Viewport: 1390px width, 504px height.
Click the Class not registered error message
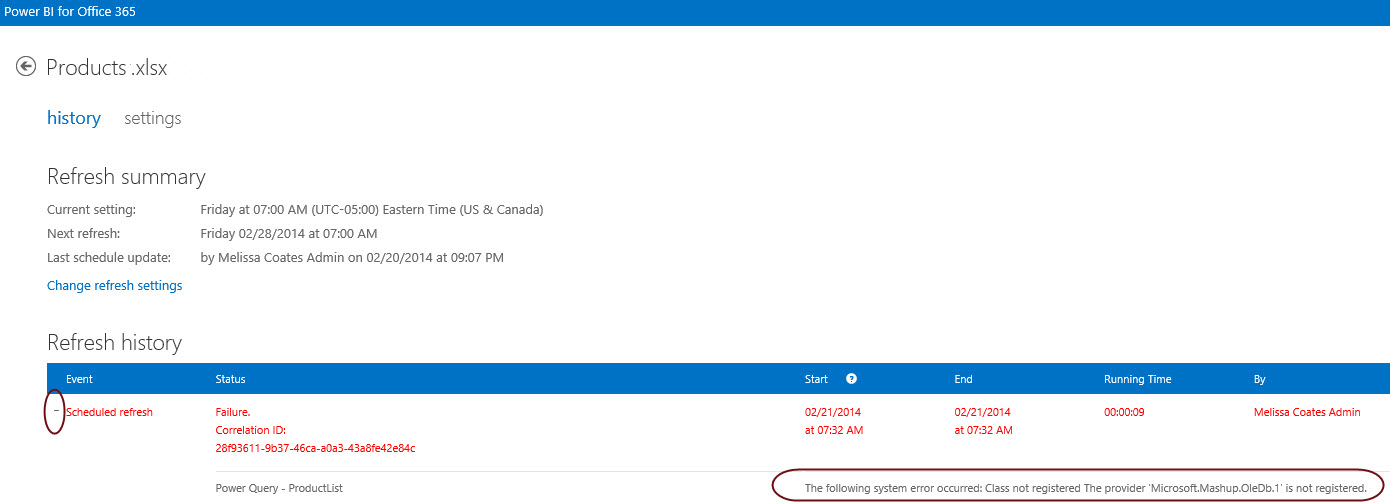1085,488
